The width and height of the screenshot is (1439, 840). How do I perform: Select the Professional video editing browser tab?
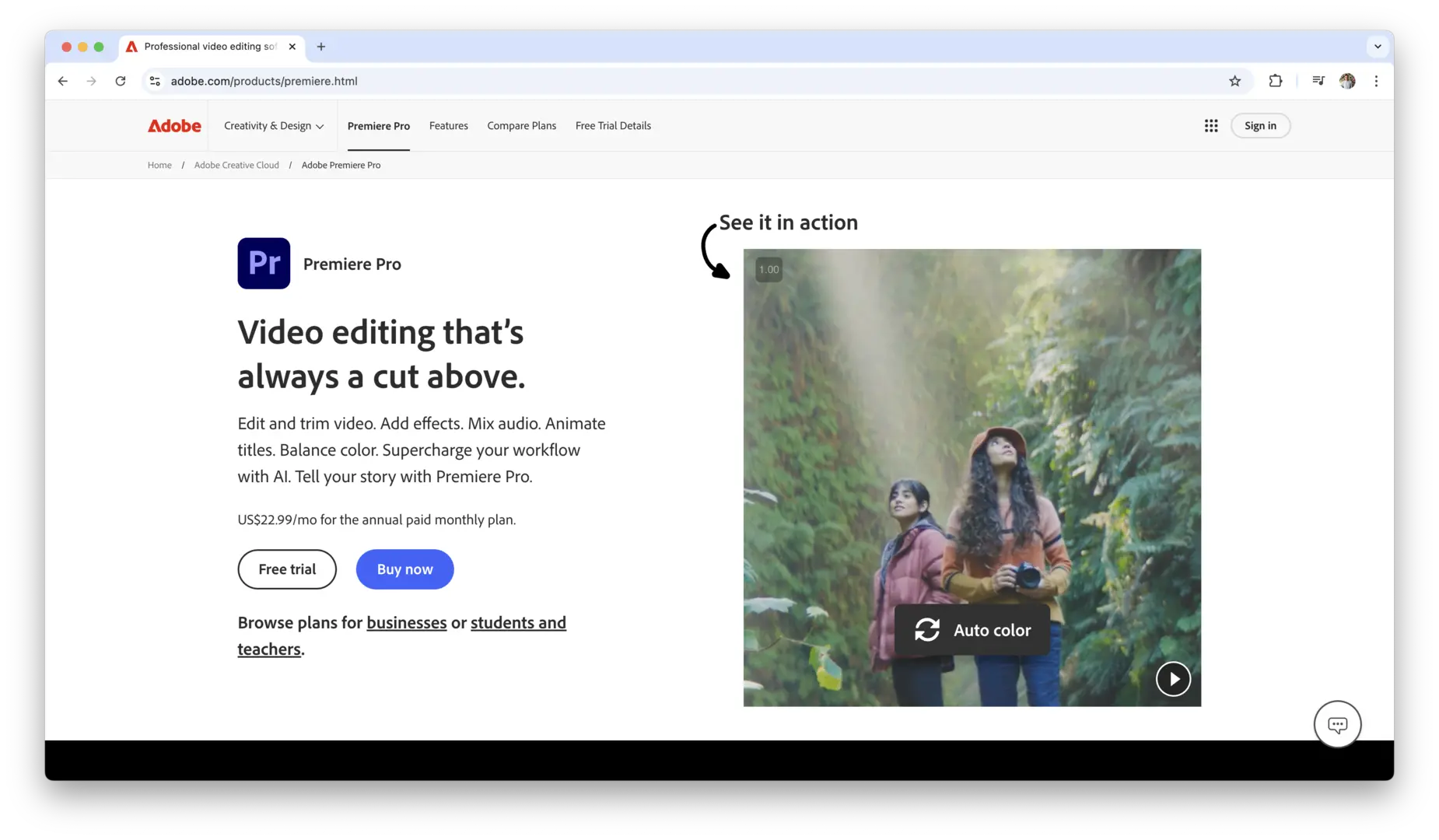tap(212, 47)
